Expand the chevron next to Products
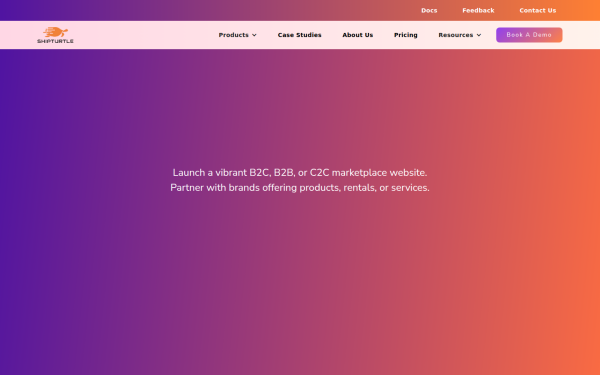Viewport: 600px width, 375px height. coord(254,35)
